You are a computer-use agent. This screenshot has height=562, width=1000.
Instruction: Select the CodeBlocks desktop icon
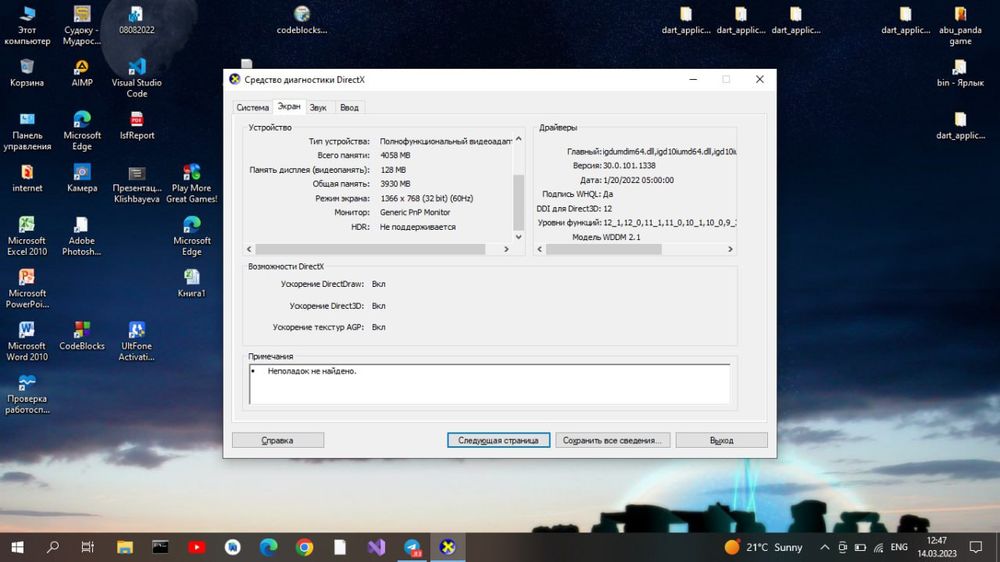pyautogui.click(x=82, y=336)
